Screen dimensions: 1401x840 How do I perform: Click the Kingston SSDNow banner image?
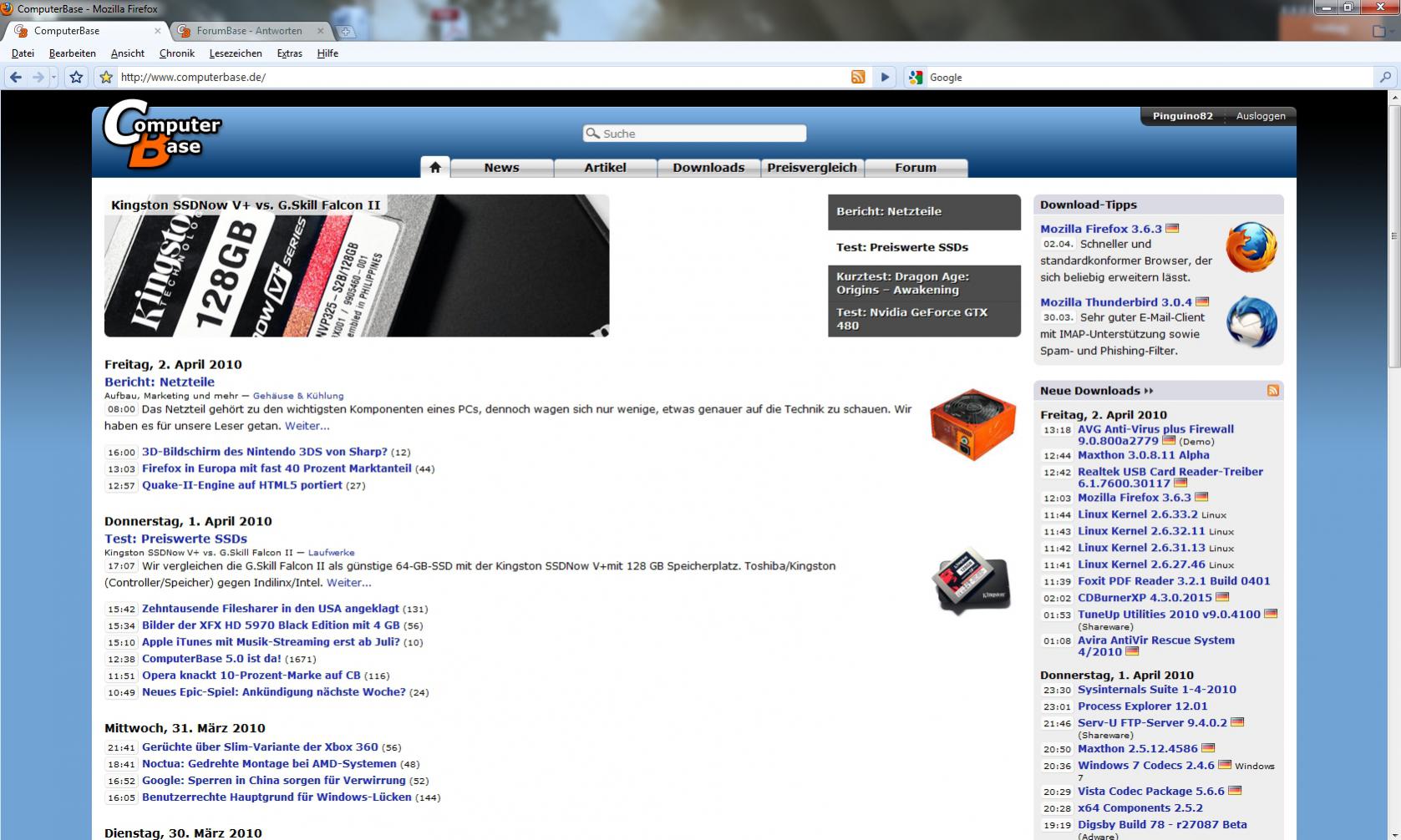[x=357, y=266]
